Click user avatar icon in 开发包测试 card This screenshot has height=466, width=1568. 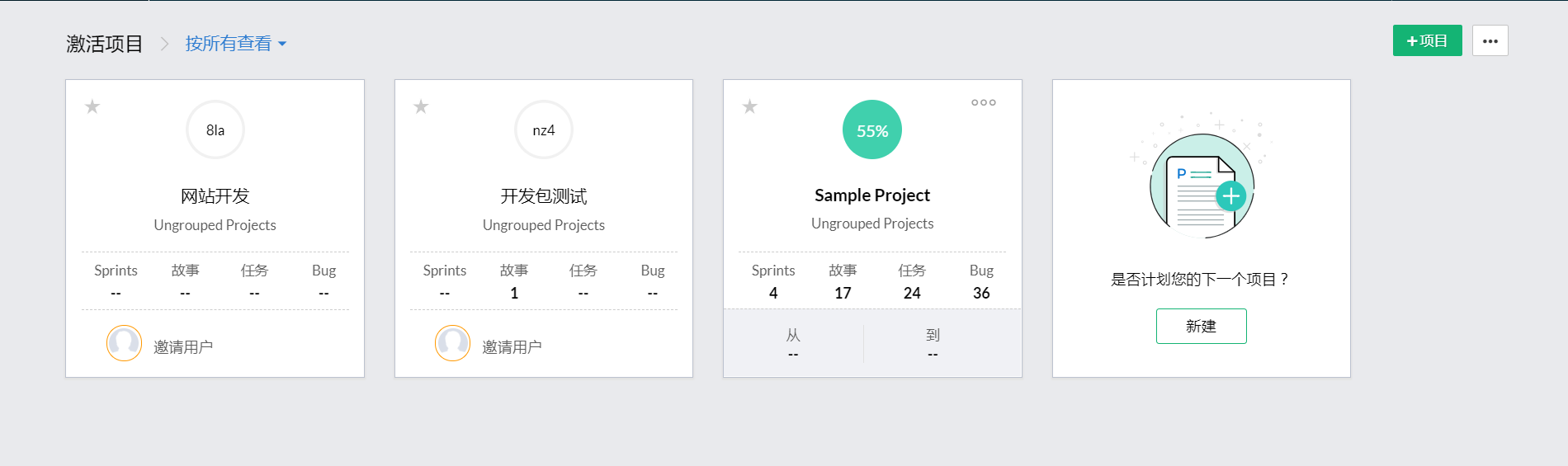click(x=452, y=343)
